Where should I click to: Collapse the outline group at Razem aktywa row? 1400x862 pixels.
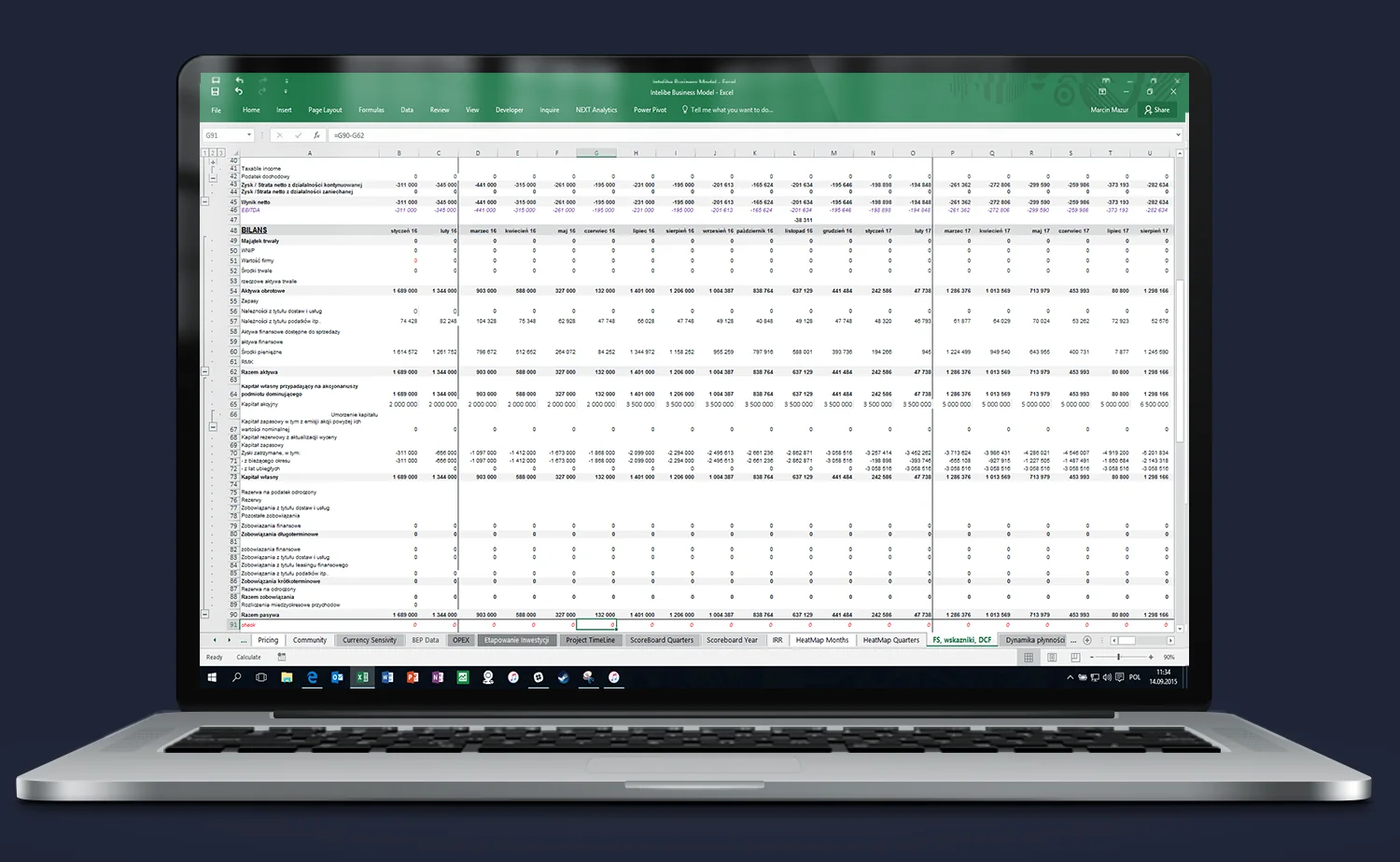pos(205,371)
